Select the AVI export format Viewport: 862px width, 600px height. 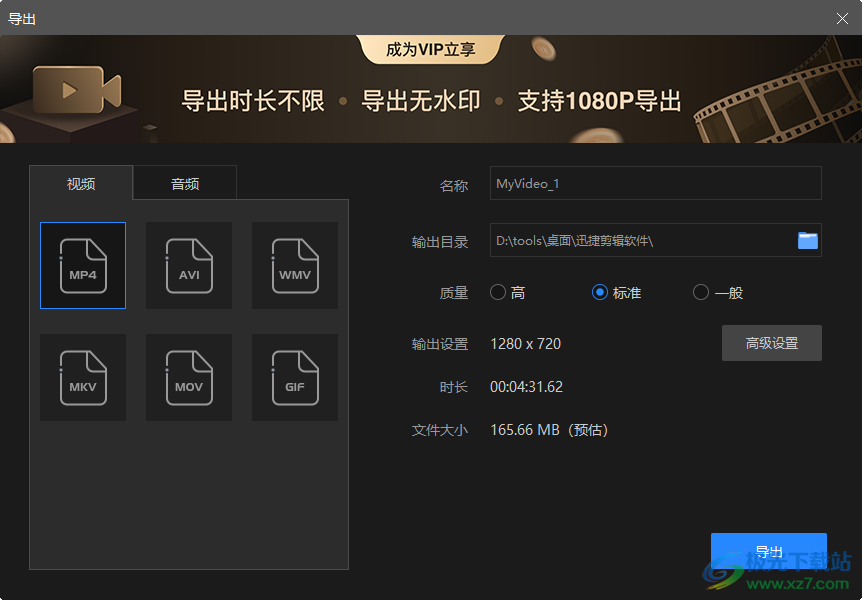pyautogui.click(x=188, y=265)
